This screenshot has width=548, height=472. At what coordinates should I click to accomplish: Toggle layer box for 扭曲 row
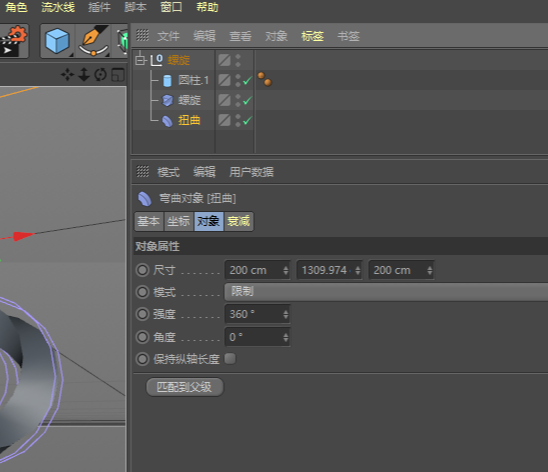[x=224, y=121]
